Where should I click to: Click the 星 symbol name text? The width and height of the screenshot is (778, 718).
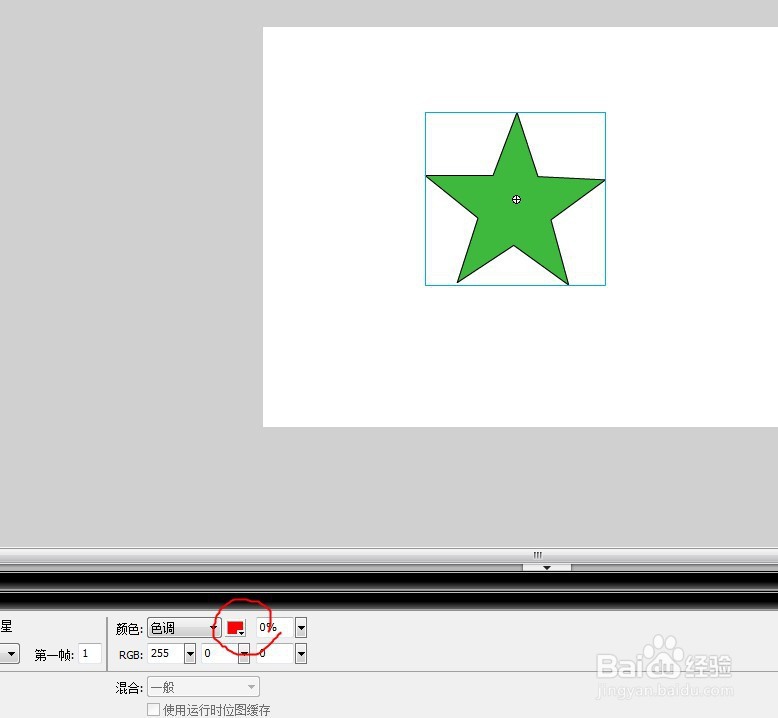pyautogui.click(x=6, y=626)
